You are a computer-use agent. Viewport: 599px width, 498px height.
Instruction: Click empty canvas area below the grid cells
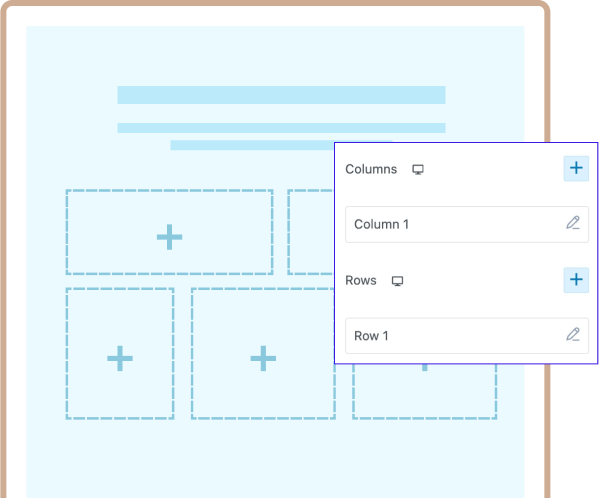(x=275, y=458)
